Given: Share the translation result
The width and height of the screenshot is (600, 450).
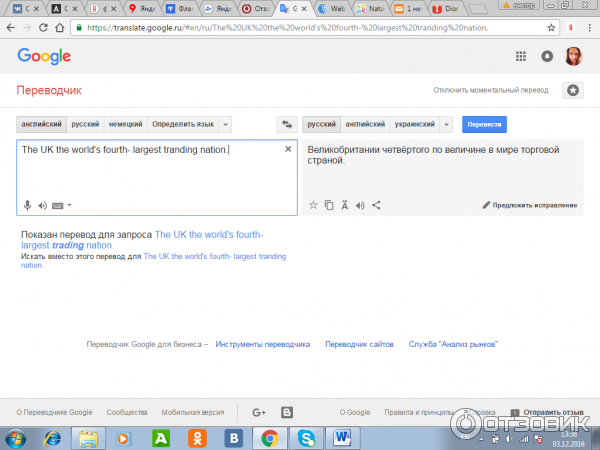Looking at the screenshot, I should (376, 205).
